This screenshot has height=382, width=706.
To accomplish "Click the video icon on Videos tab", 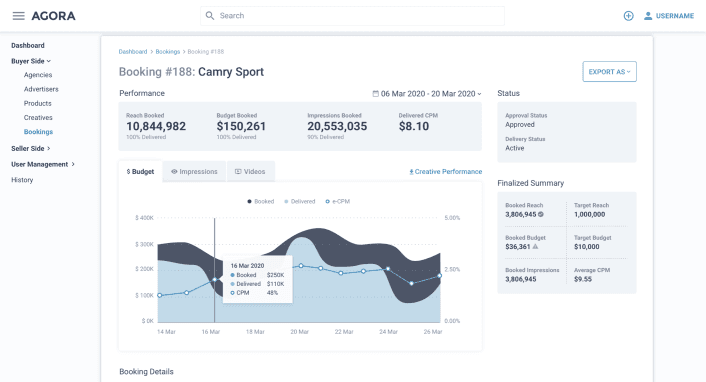I will pos(238,172).
